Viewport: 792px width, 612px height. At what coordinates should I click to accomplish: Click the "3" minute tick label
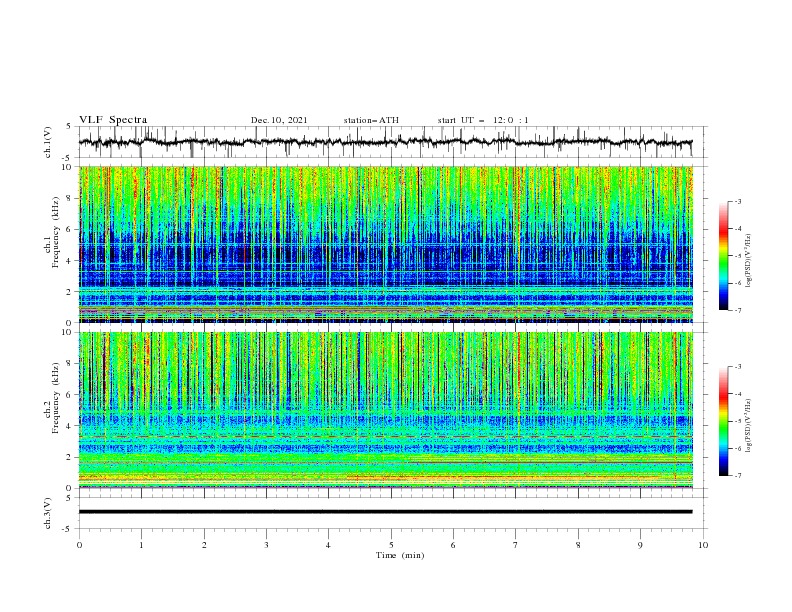266,545
